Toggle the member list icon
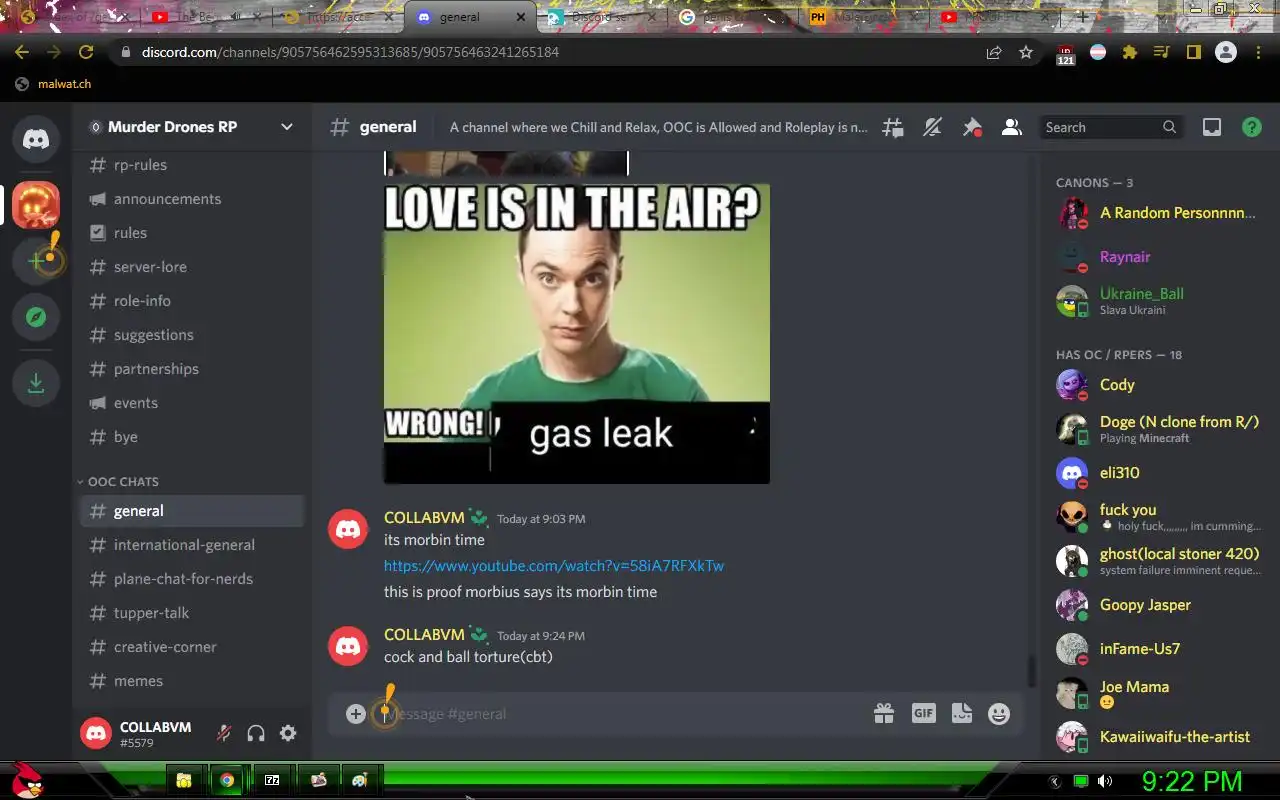1280x800 pixels. point(1012,127)
